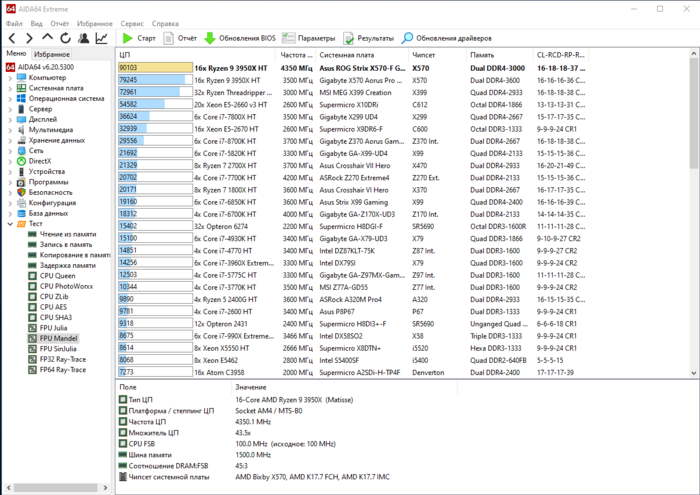Open the Чтение из памяти test
Viewport: 700px width, 495px height.
pos(62,234)
